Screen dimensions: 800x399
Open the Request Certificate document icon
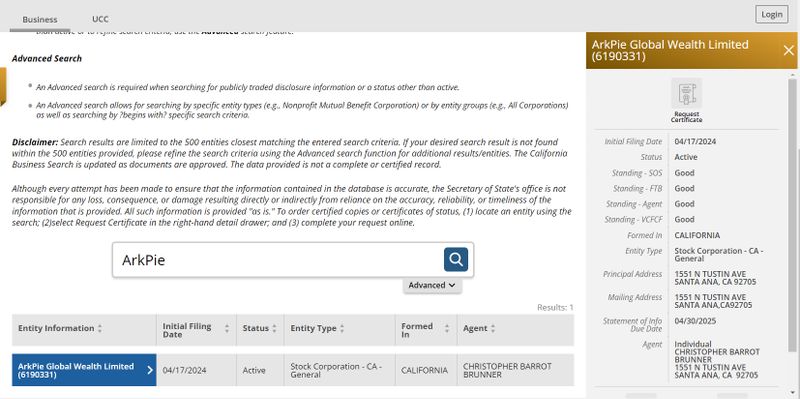(x=686, y=94)
